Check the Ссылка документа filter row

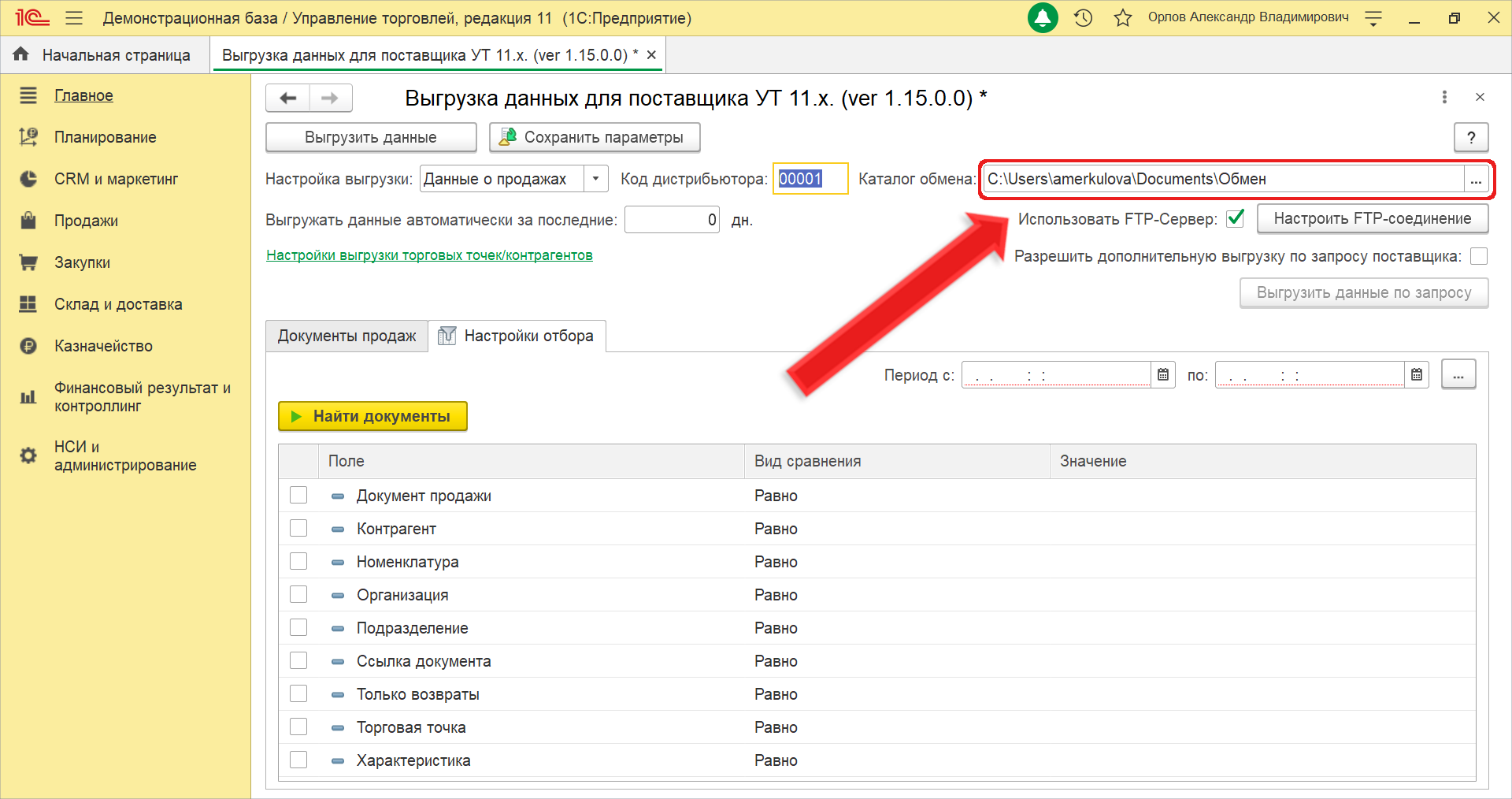tap(298, 660)
